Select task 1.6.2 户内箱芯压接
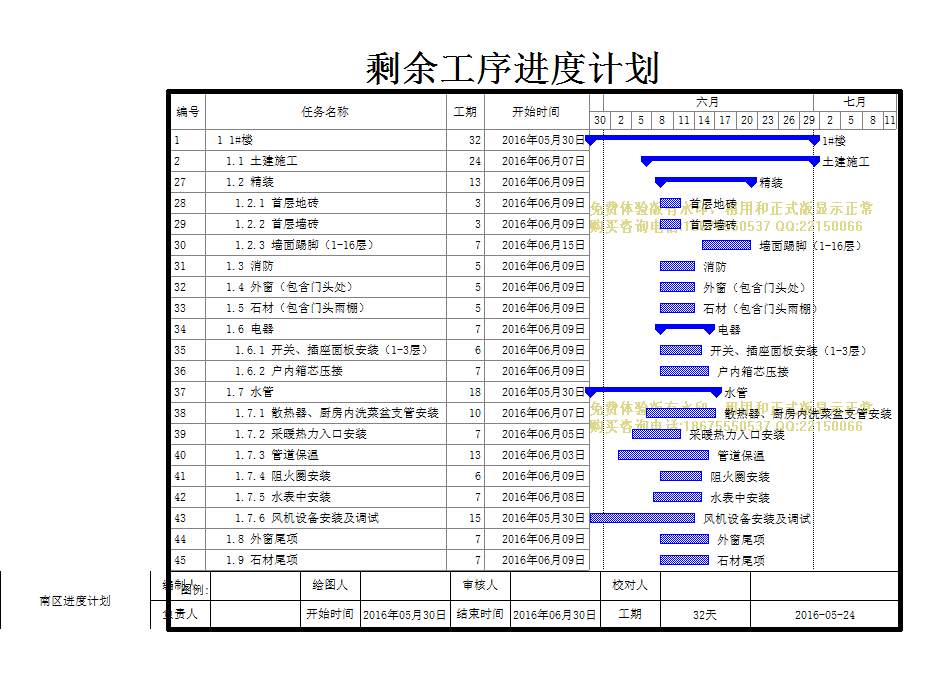 (379, 370)
